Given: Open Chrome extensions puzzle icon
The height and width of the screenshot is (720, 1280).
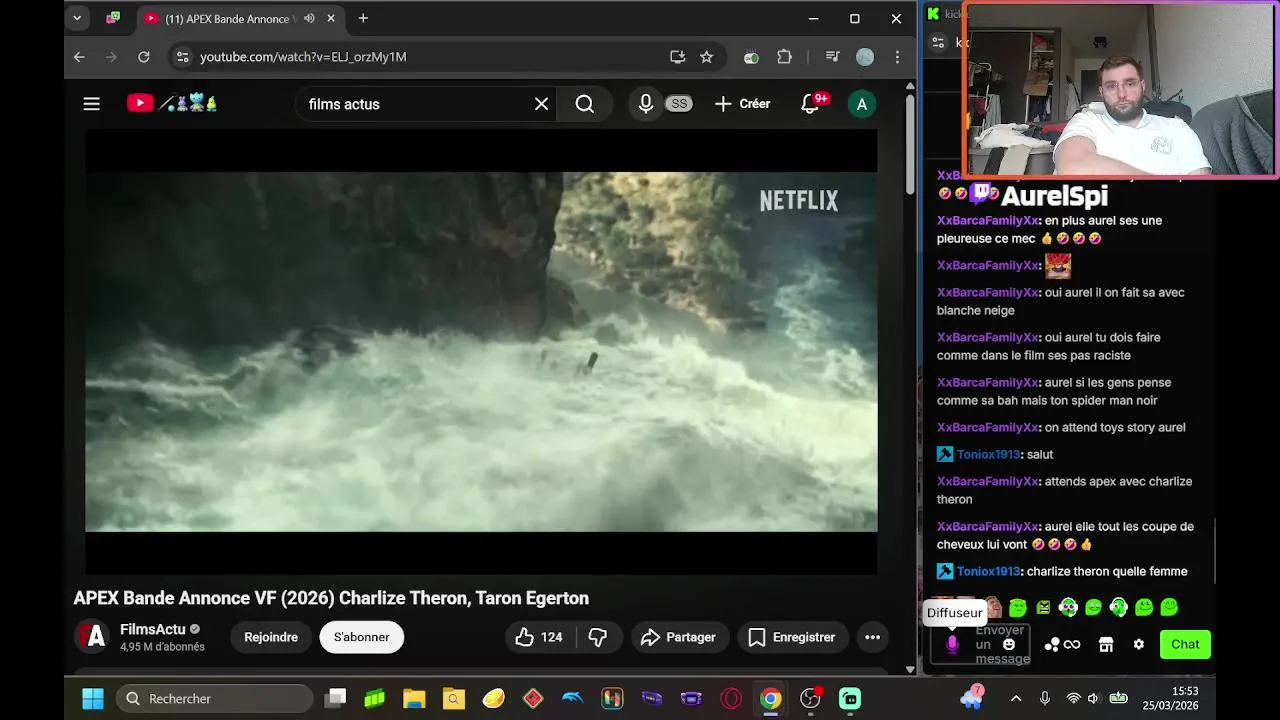Looking at the screenshot, I should pyautogui.click(x=784, y=57).
